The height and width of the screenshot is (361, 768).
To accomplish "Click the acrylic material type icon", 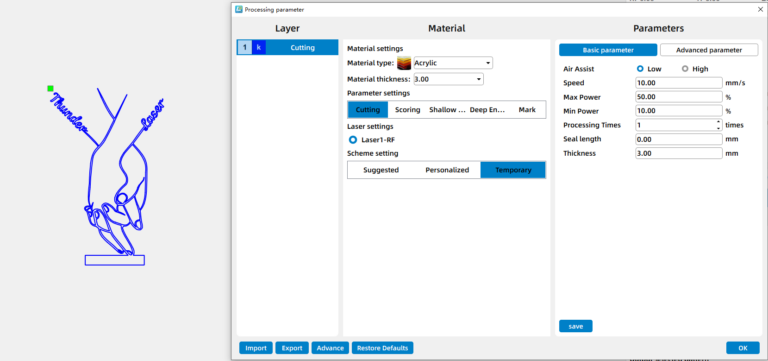I will 404,63.
